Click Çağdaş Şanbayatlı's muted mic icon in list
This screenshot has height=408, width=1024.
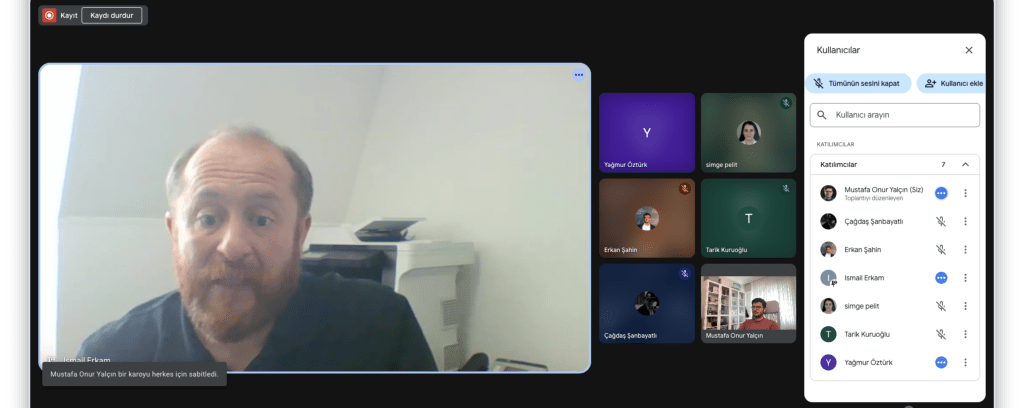tap(941, 221)
